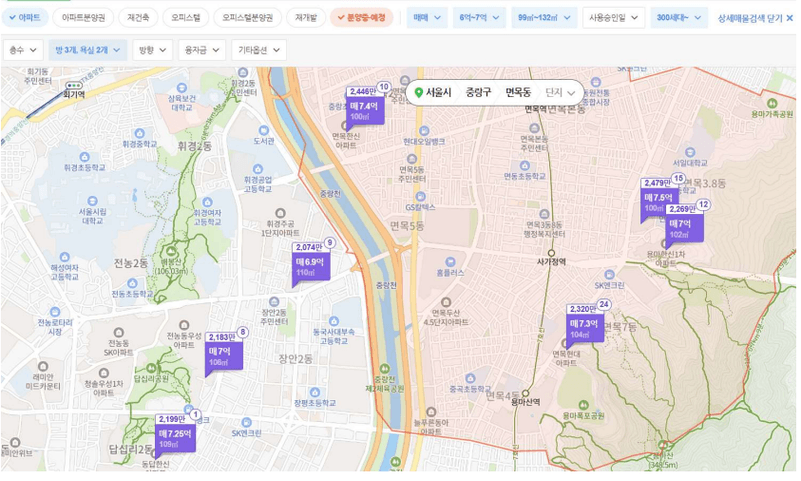The height and width of the screenshot is (481, 801).
Task: Toggle the 오피스텔 filter chip
Action: coord(185,17)
